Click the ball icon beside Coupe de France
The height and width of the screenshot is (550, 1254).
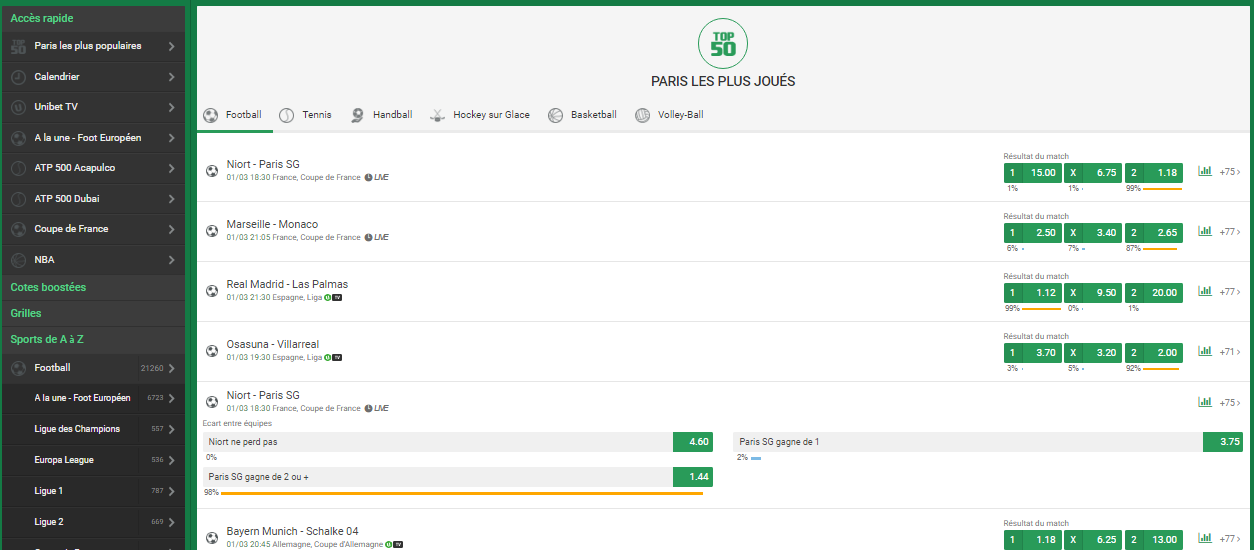tap(18, 229)
